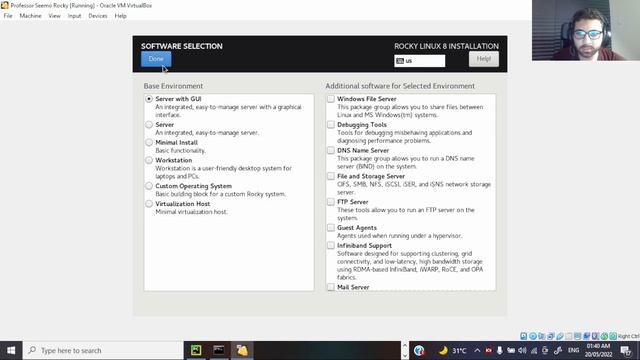The width and height of the screenshot is (640, 360).
Task: Click the microphone tray icon
Action: pos(500,351)
